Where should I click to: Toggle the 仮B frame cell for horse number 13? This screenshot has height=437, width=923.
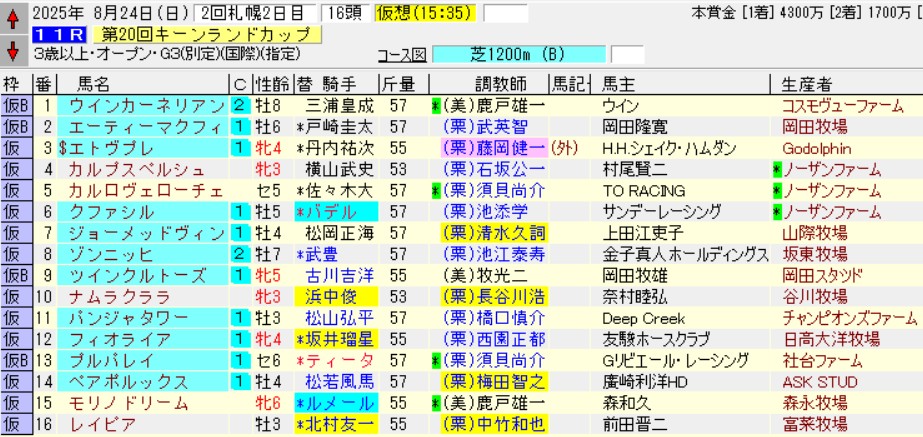[x=15, y=360]
